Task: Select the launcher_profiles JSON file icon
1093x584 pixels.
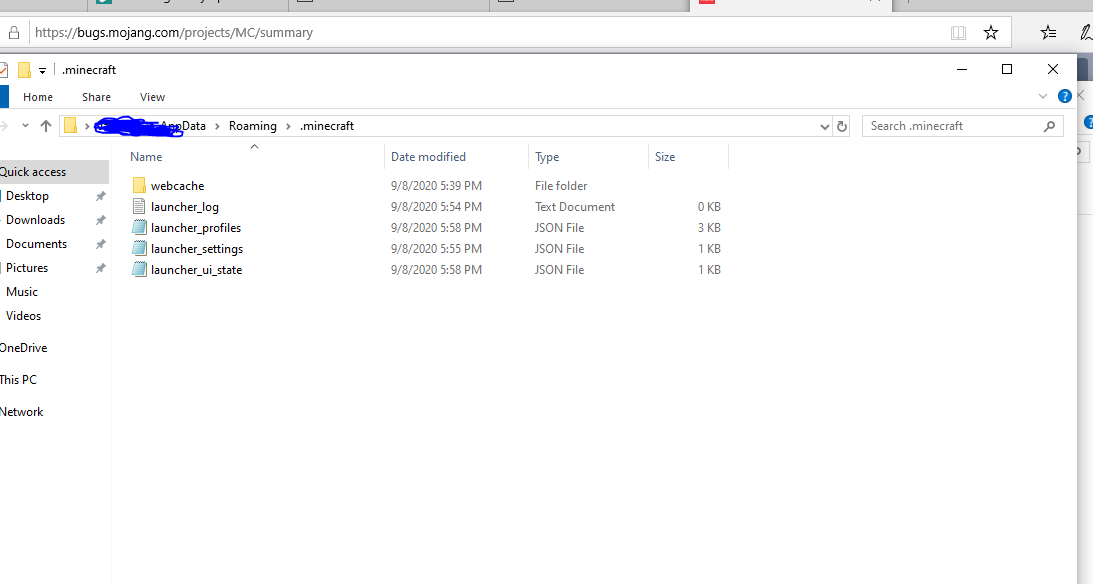Action: tap(139, 227)
